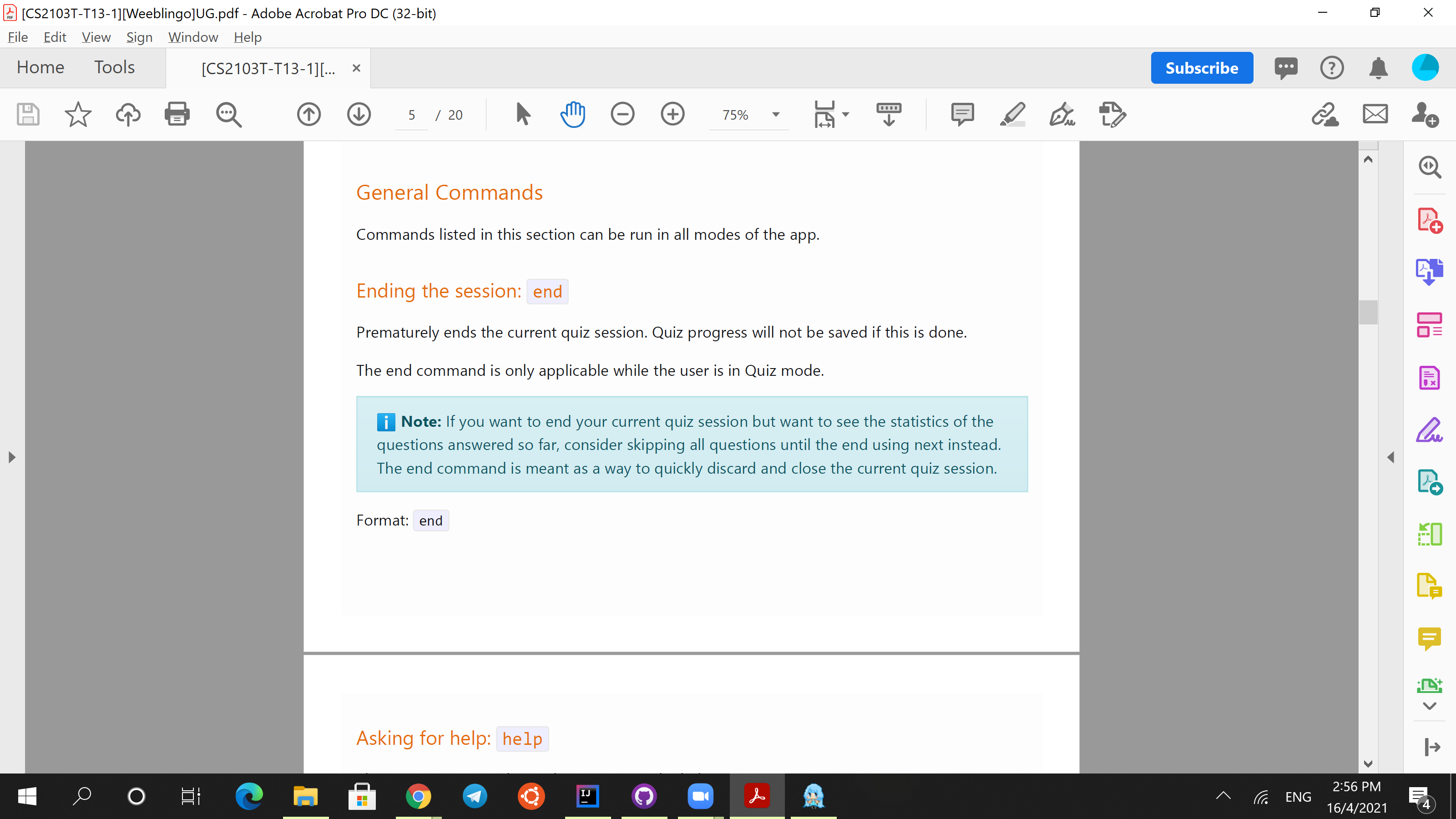This screenshot has width=1456, height=819.
Task: Switch to the Tools tab
Action: coord(114,67)
